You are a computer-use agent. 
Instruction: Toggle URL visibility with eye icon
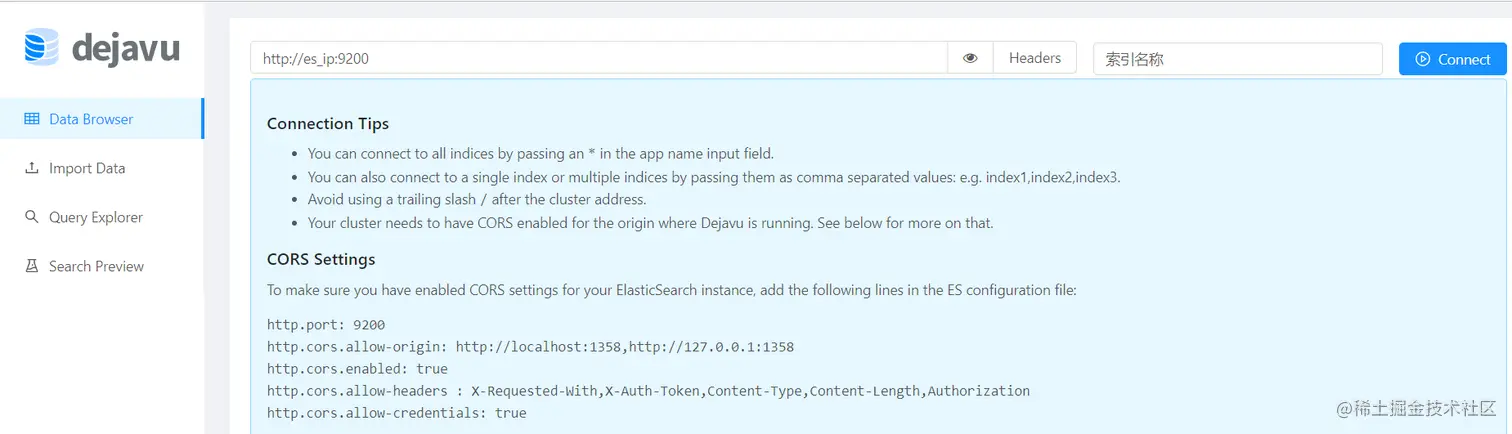pos(970,58)
